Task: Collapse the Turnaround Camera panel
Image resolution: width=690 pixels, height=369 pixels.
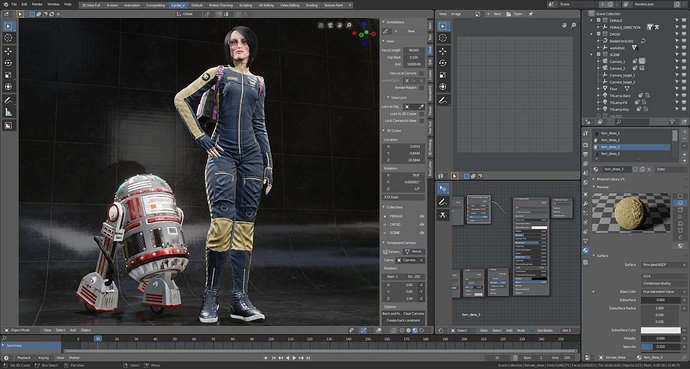Action: click(384, 243)
